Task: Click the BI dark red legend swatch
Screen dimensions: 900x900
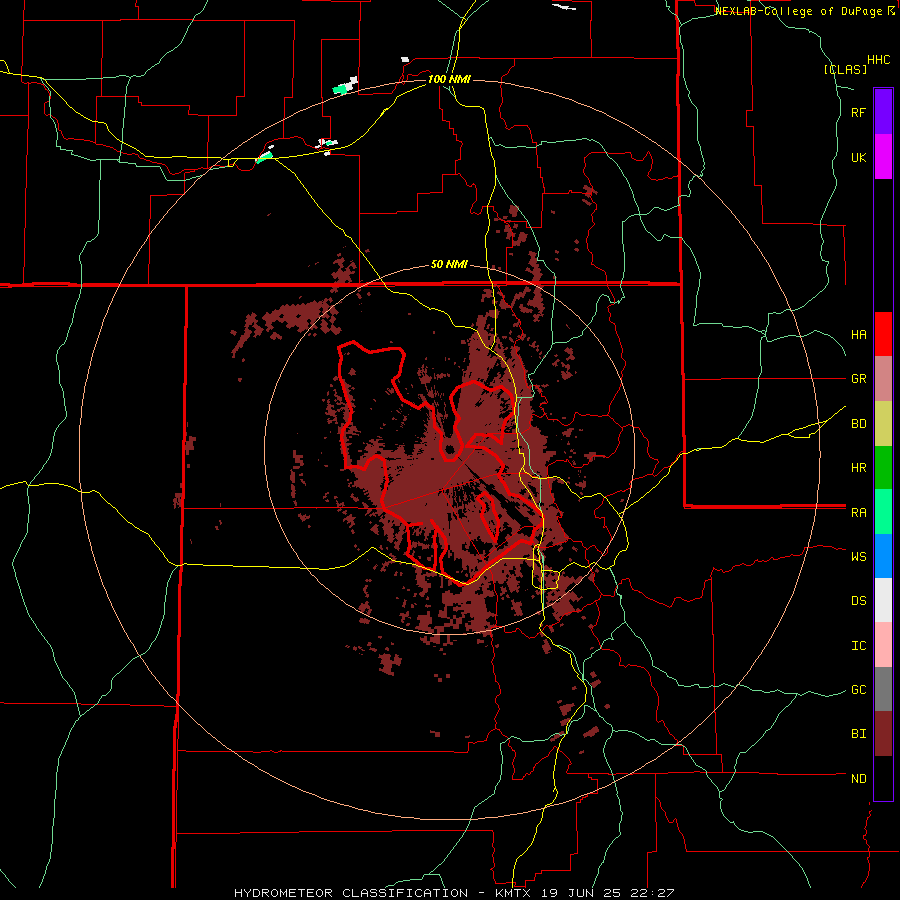Action: [x=883, y=734]
